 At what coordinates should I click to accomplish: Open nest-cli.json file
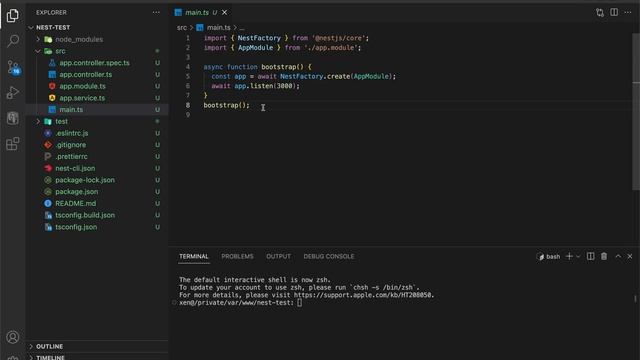click(x=75, y=168)
